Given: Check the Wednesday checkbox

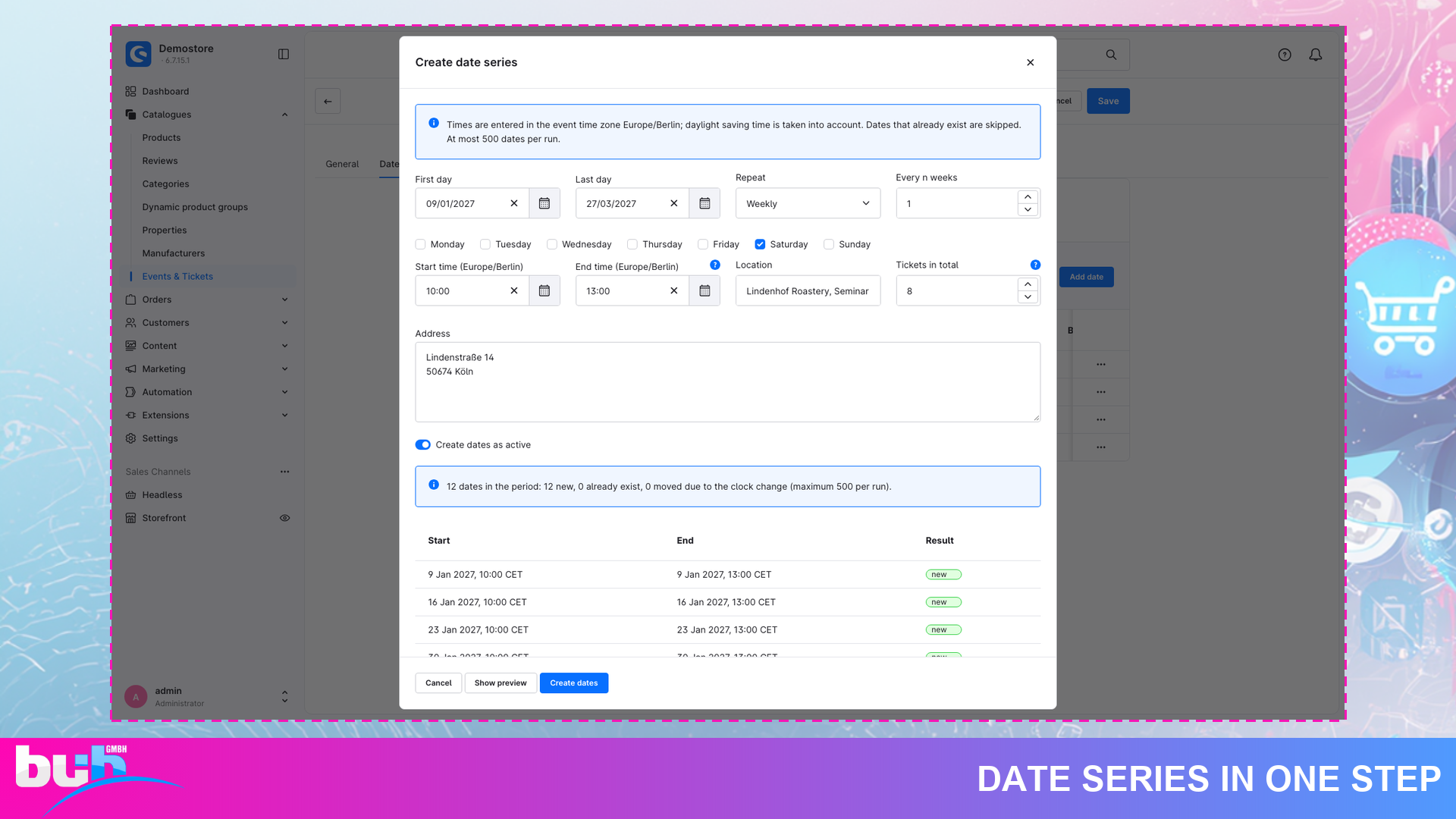Looking at the screenshot, I should tap(552, 244).
